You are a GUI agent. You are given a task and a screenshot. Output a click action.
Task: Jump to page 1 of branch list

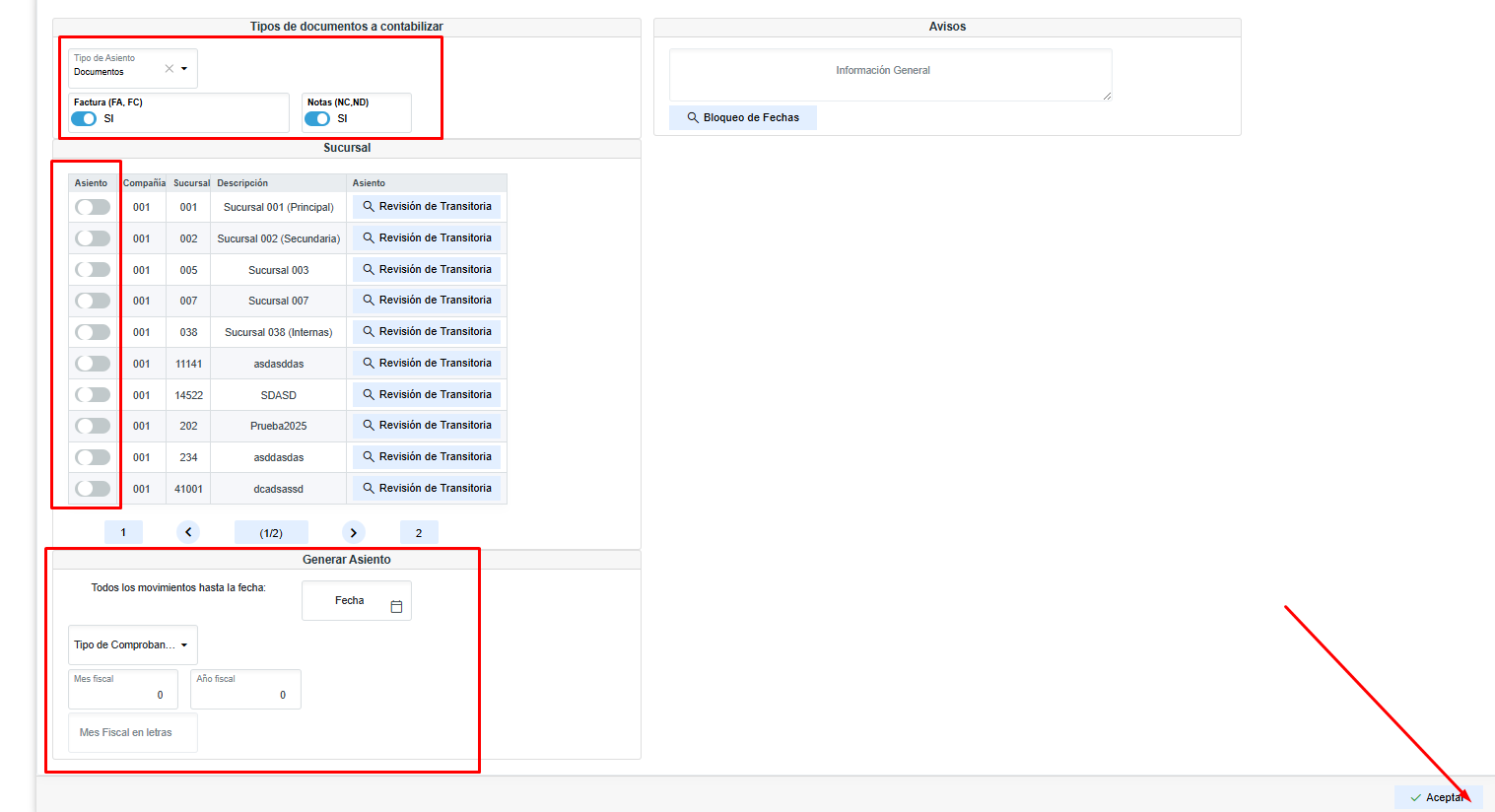pyautogui.click(x=123, y=532)
